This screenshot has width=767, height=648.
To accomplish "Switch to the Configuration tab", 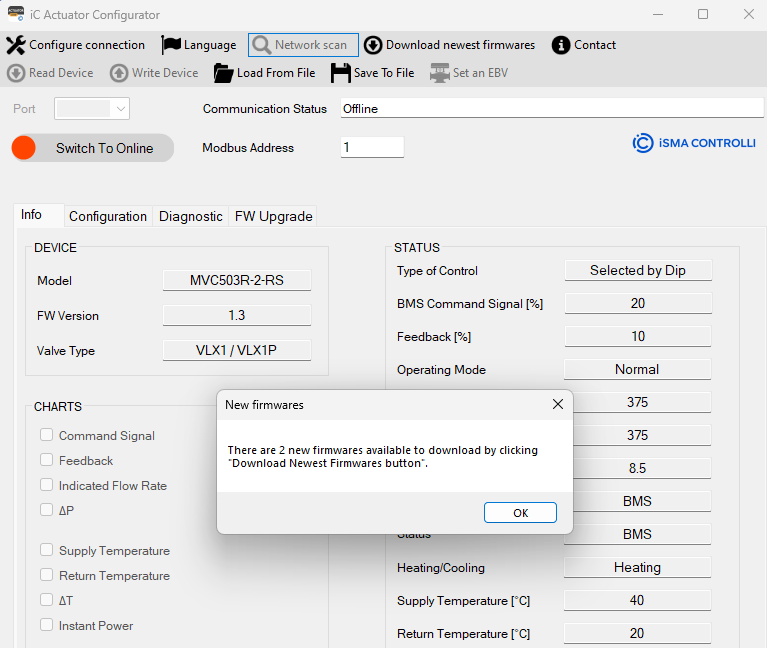I will click(108, 216).
